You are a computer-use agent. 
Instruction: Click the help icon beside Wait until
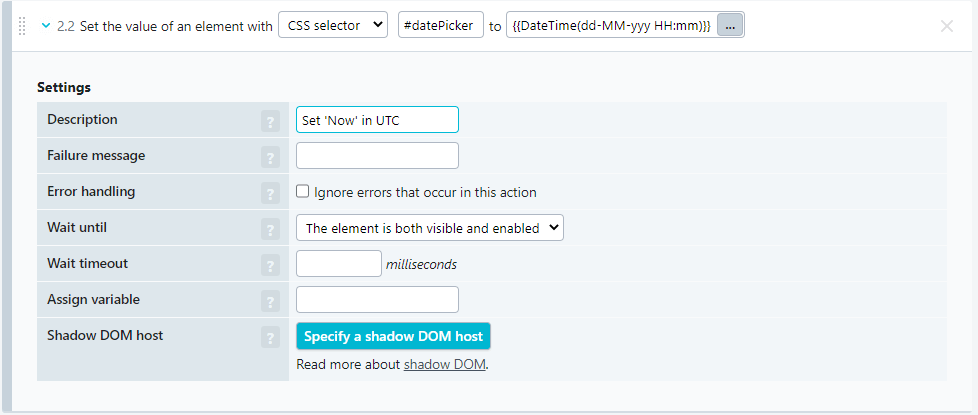pos(270,229)
